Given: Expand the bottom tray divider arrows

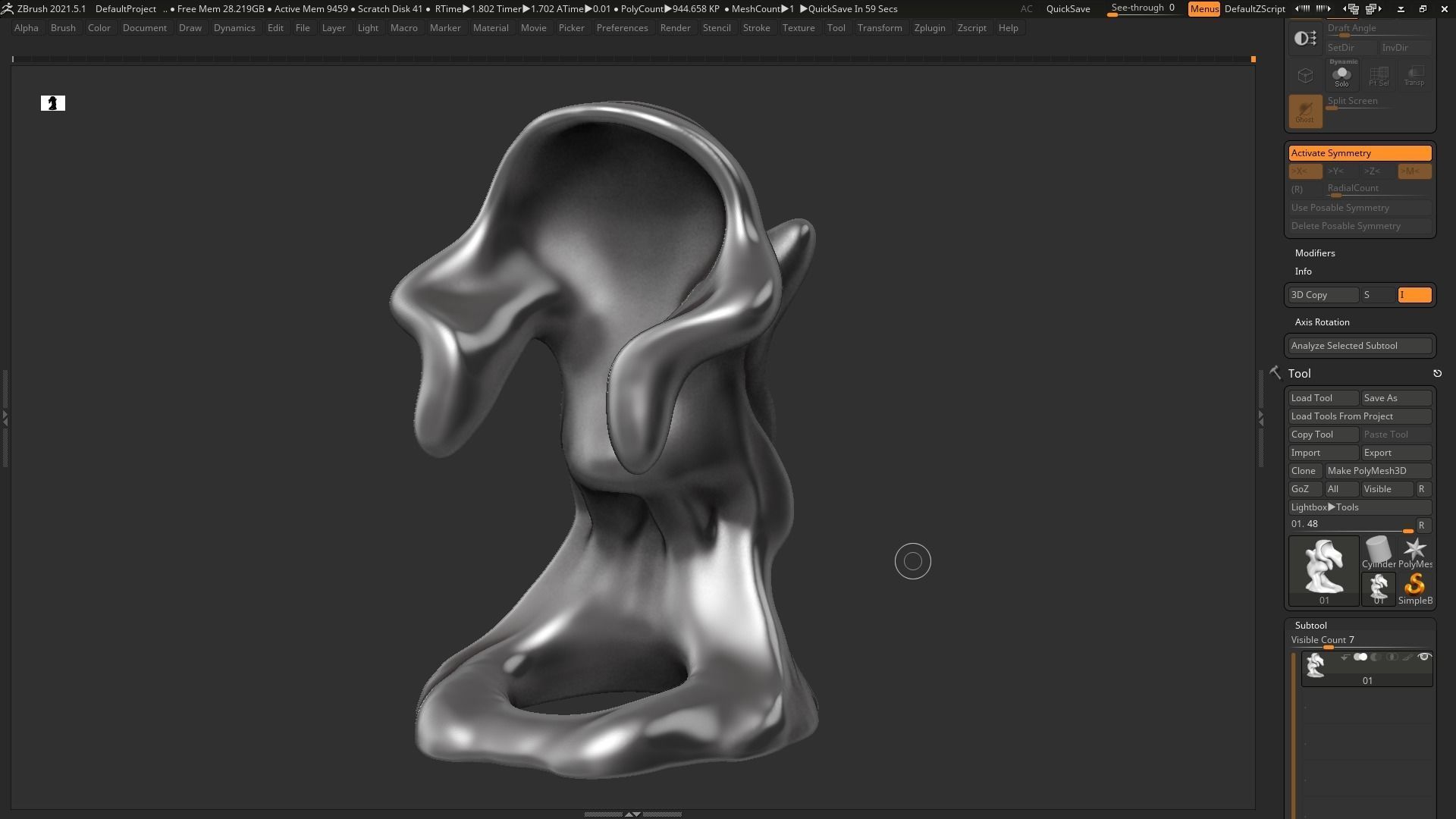Looking at the screenshot, I should pos(632,814).
